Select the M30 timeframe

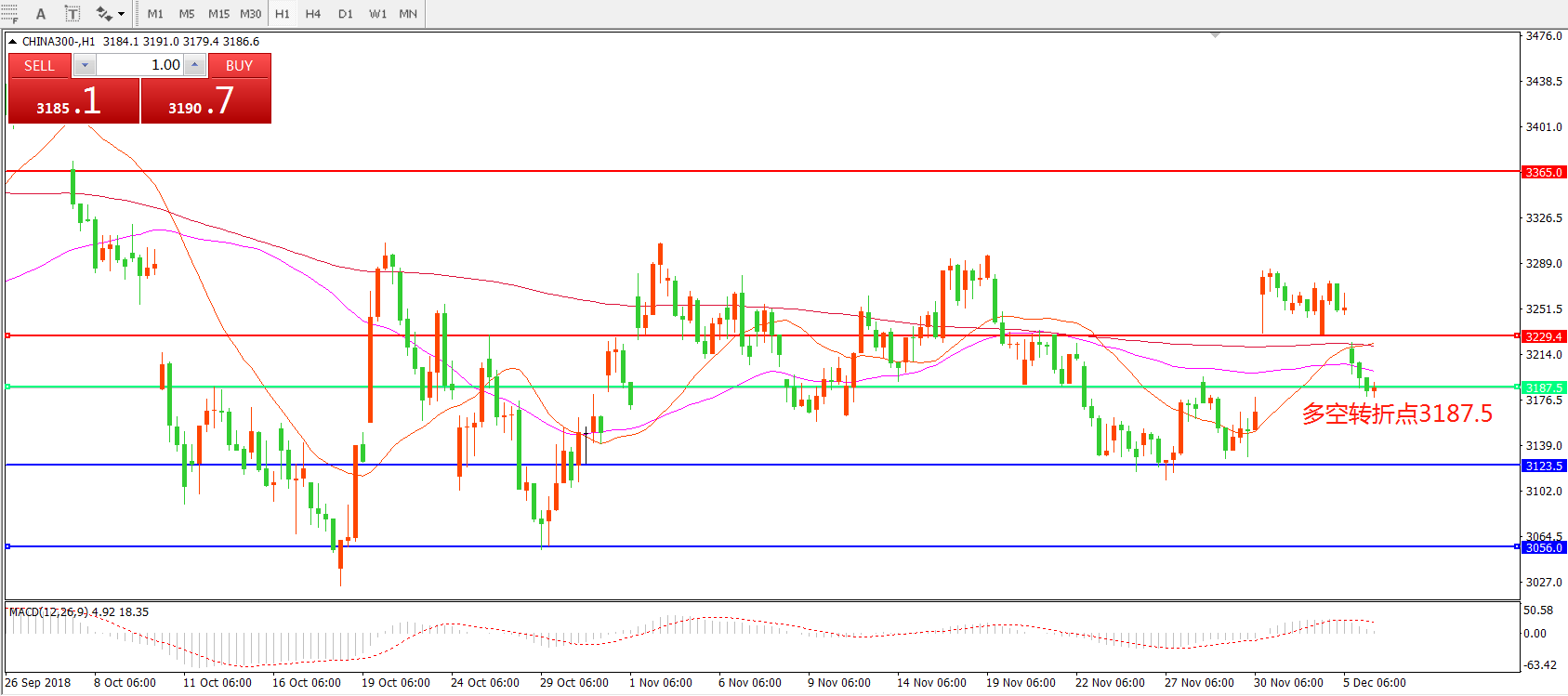tap(250, 14)
